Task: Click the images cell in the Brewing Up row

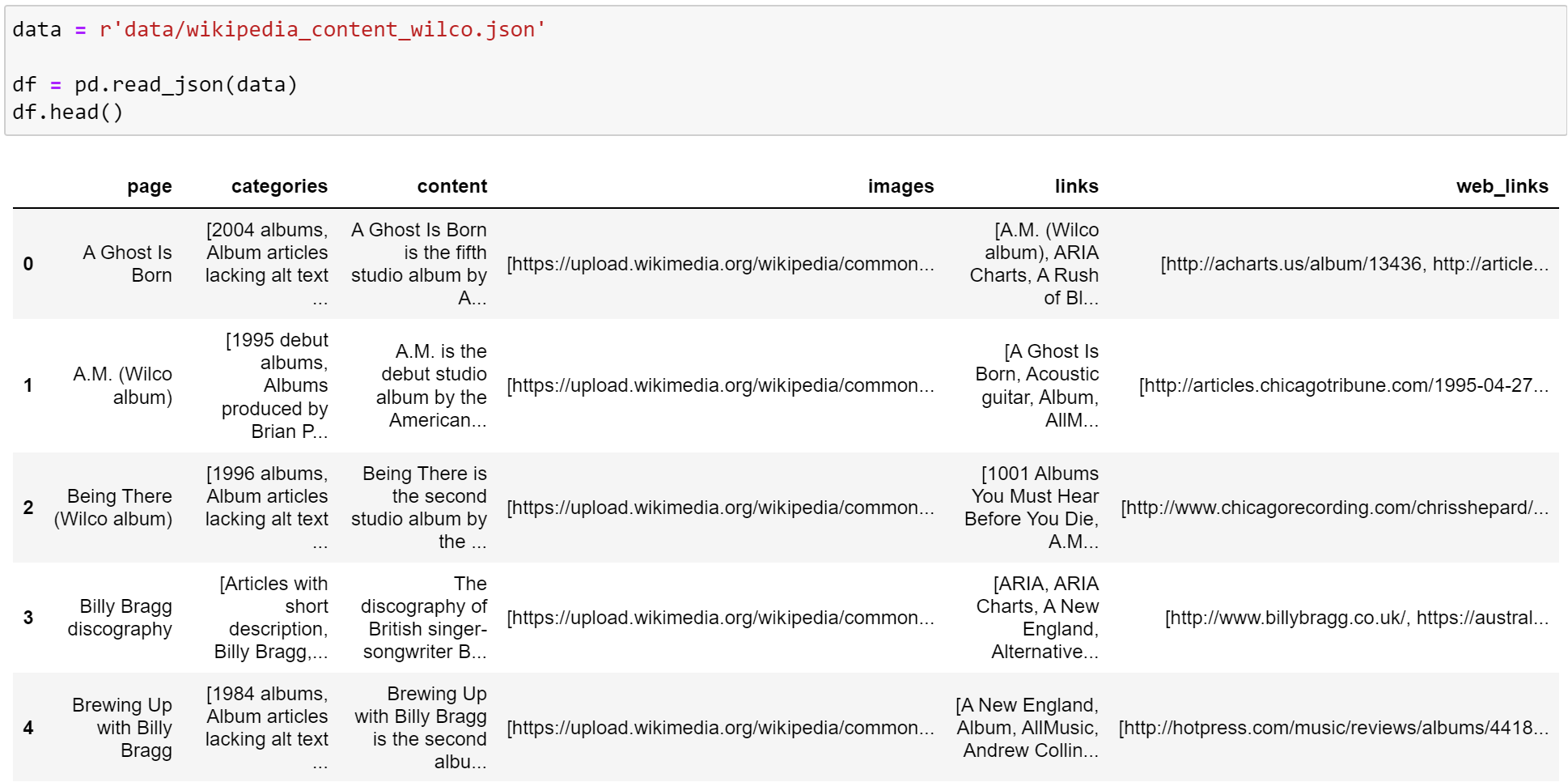Action: 720,728
